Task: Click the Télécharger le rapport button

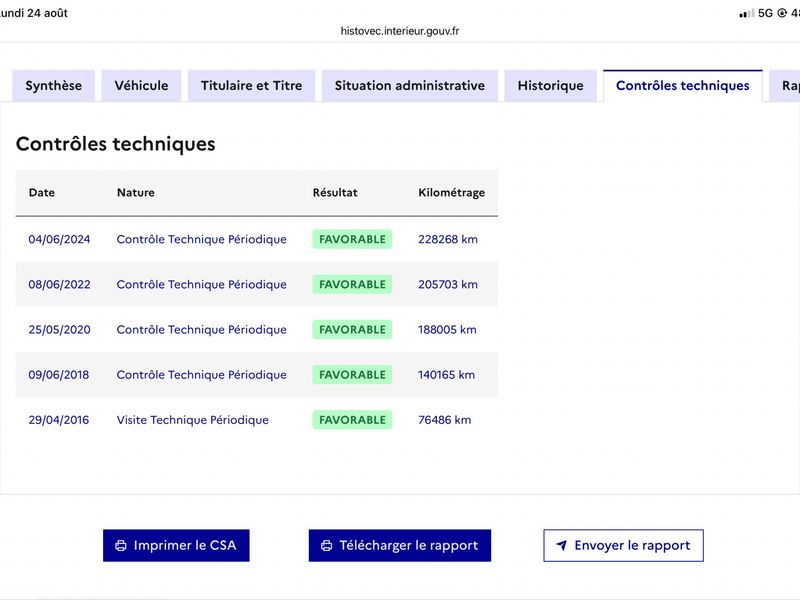Action: 399,545
